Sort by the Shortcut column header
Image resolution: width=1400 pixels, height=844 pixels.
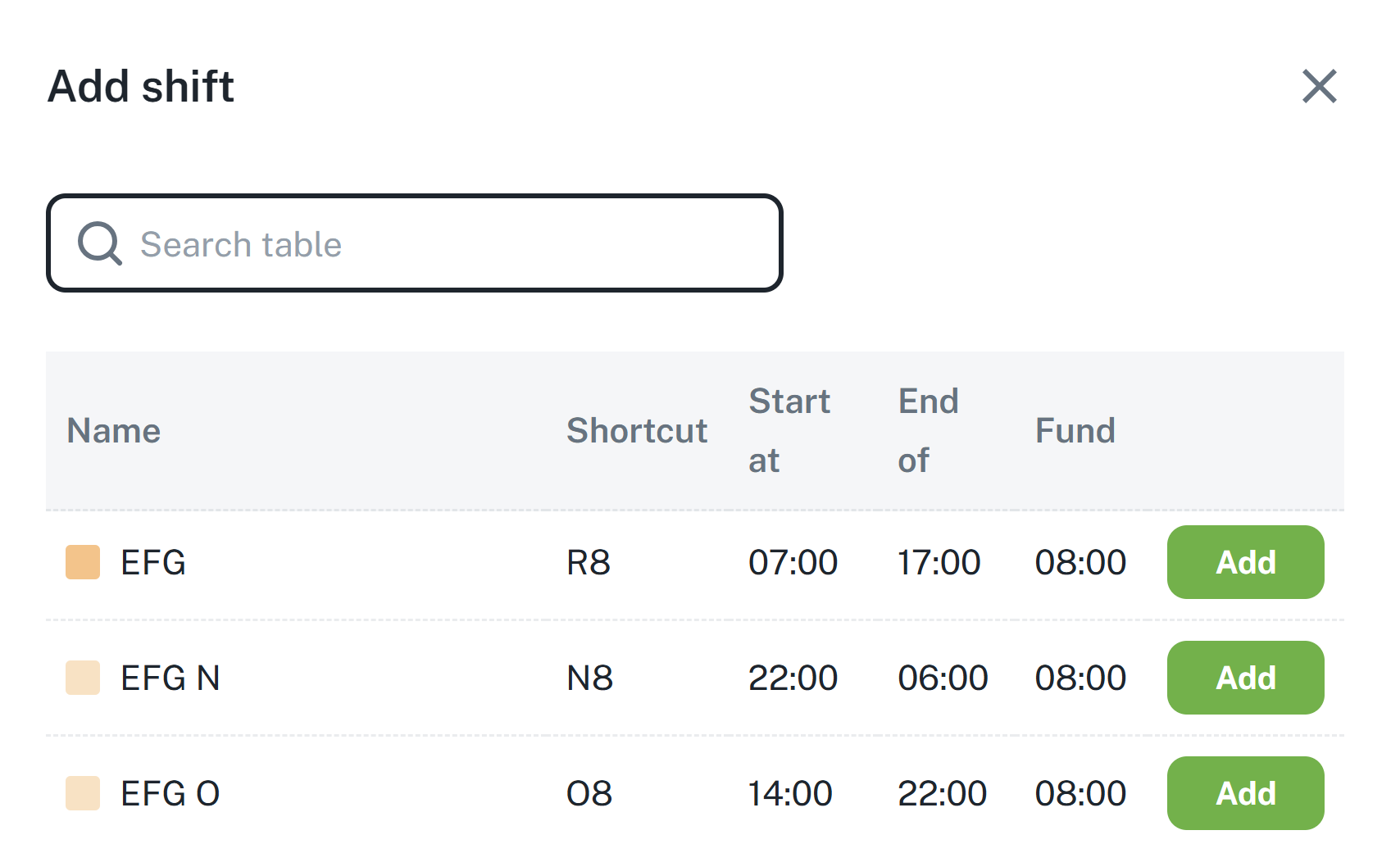tap(637, 431)
